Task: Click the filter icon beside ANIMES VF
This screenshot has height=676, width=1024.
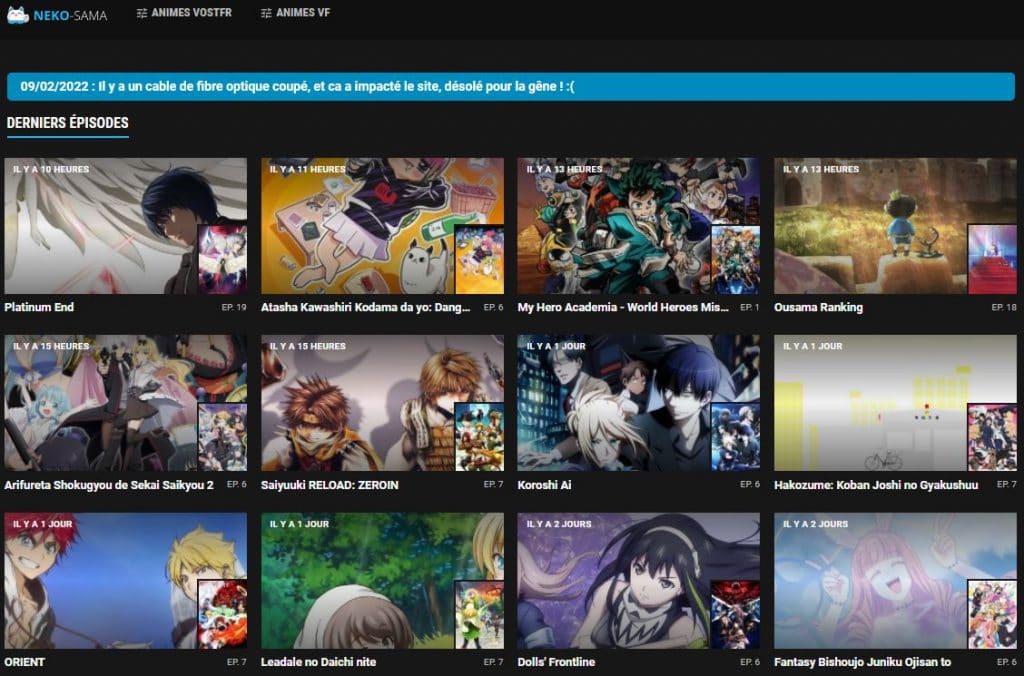Action: (x=266, y=13)
